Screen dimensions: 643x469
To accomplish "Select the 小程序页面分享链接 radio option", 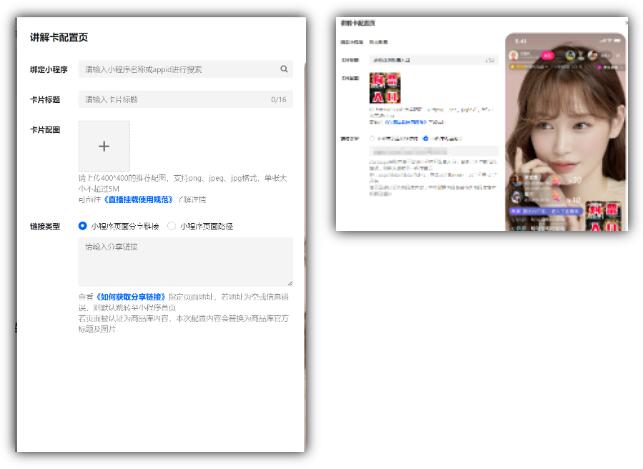I will pos(82,226).
